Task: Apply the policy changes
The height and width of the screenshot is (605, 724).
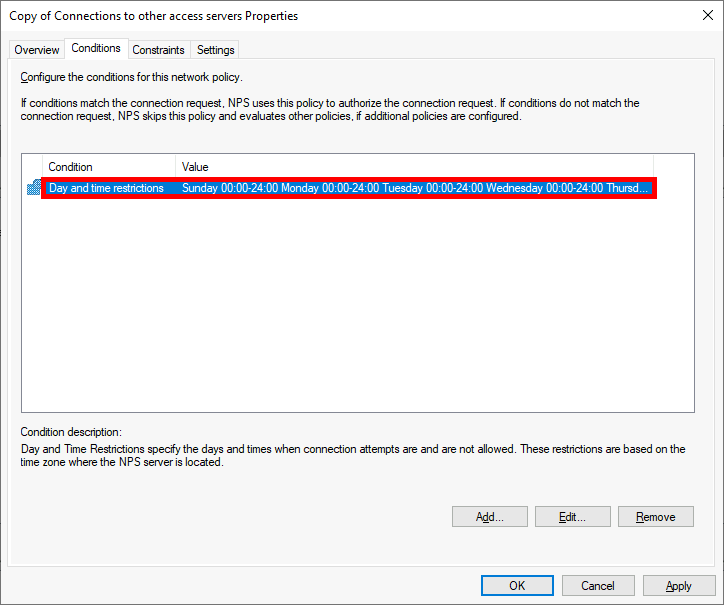Action: tap(679, 586)
